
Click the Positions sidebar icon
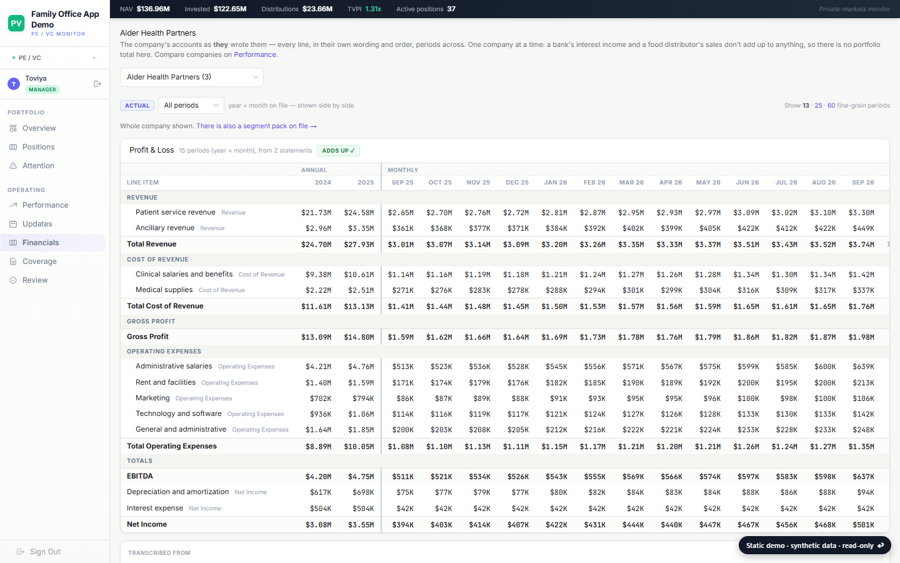tap(13, 147)
